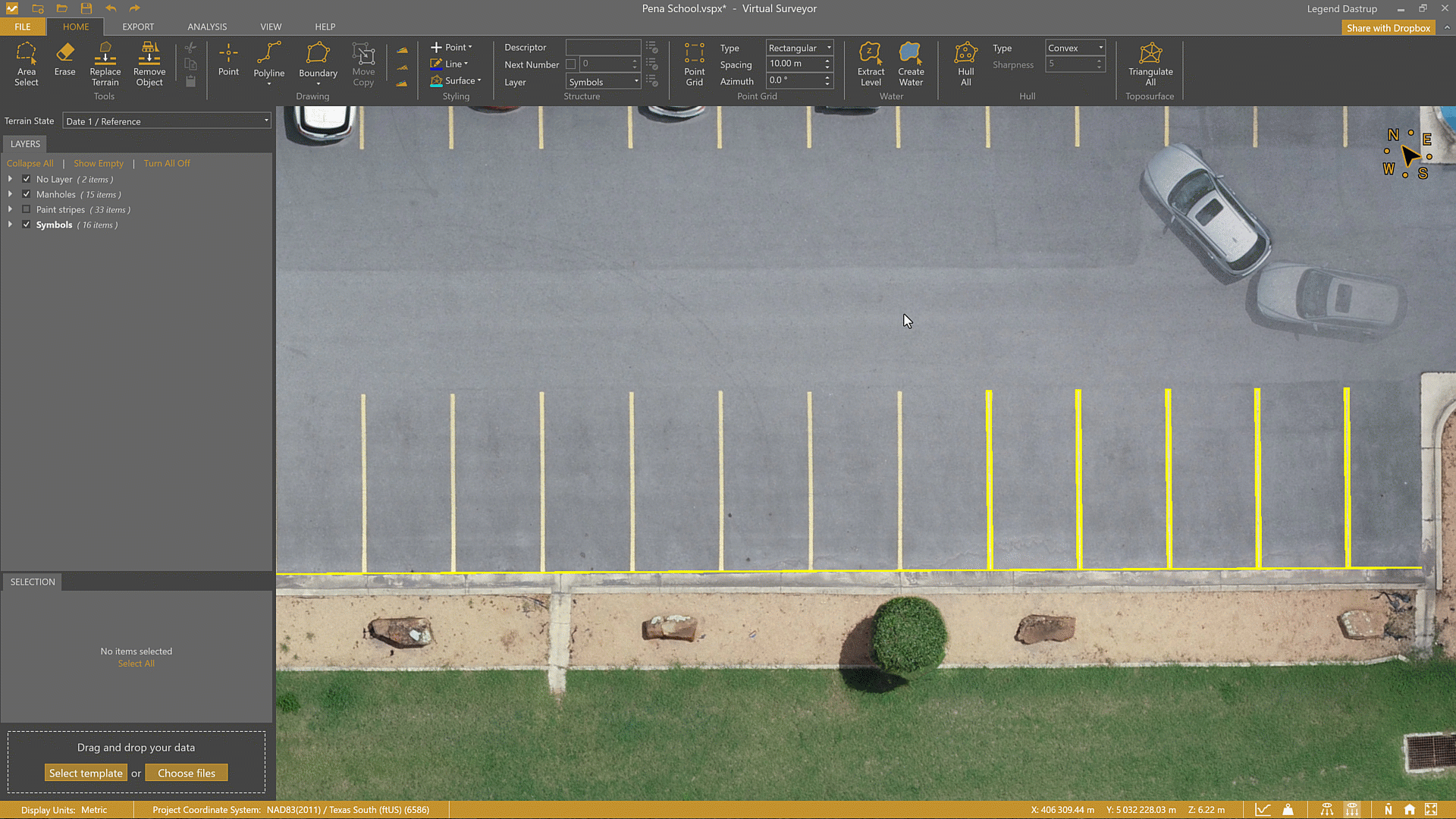Enable the Paint stripes layer checkbox
This screenshot has width=1456, height=819.
pos(27,209)
